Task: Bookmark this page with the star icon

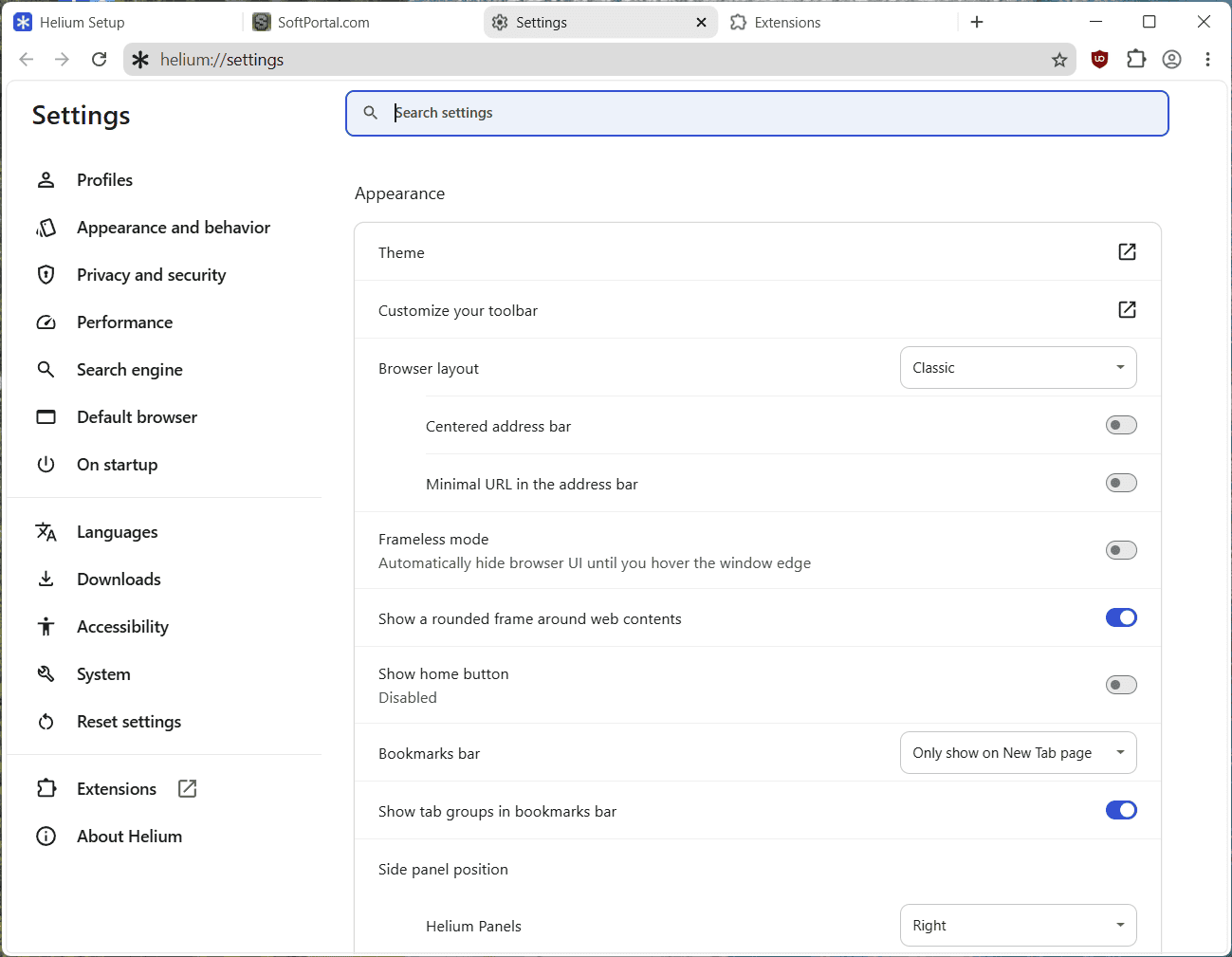Action: click(x=1059, y=60)
